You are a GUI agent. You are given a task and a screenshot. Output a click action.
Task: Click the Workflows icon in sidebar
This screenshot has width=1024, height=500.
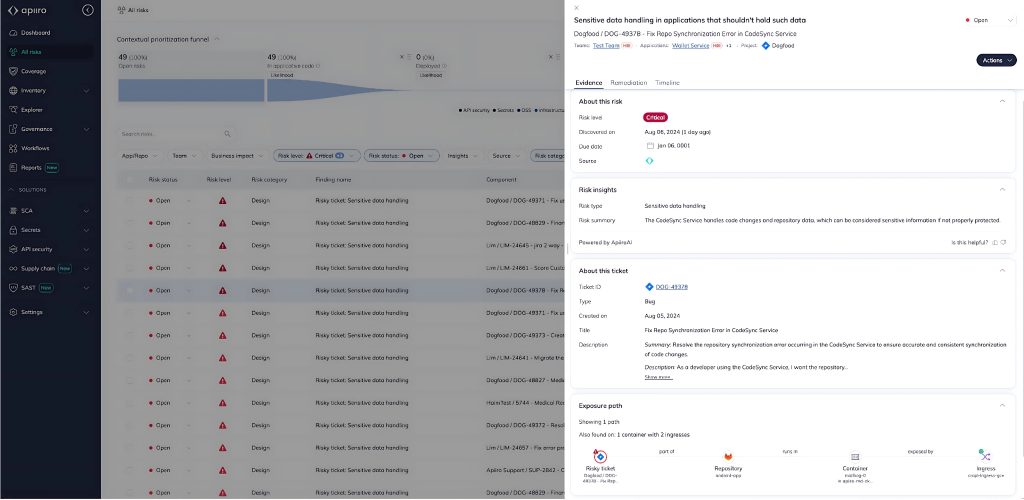tap(12, 148)
